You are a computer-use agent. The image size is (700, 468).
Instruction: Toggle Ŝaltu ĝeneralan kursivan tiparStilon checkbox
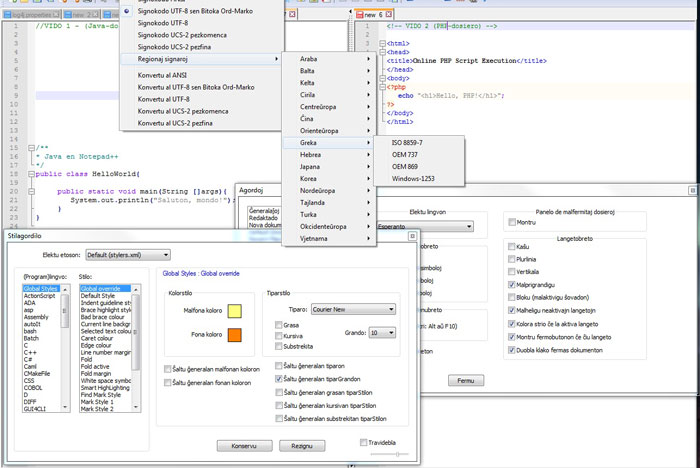[x=279, y=405]
